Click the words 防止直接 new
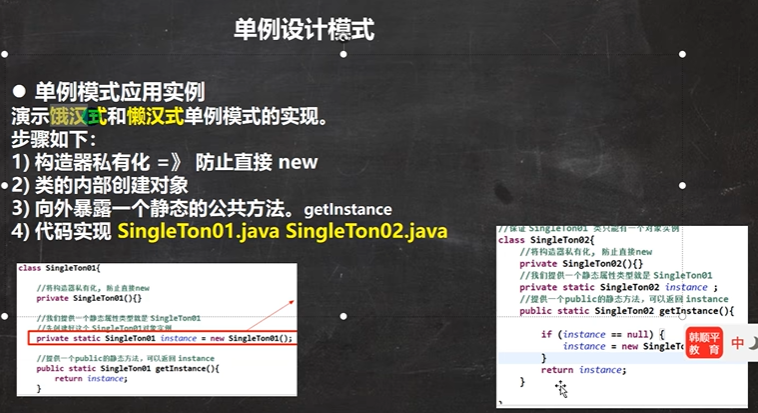This screenshot has width=758, height=413. [256, 162]
